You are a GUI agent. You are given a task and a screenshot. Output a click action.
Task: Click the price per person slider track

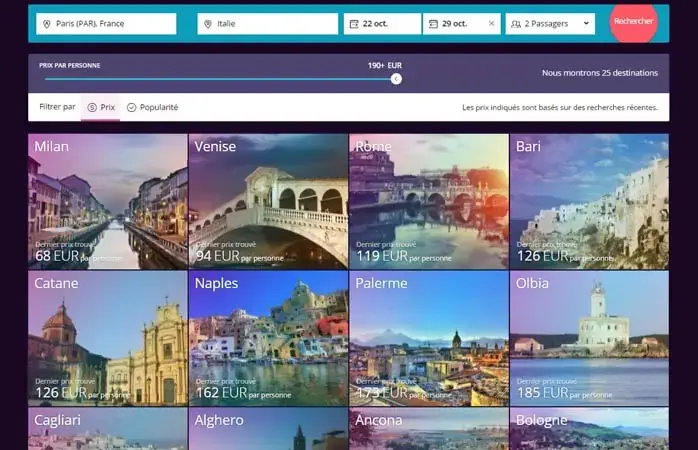218,79
